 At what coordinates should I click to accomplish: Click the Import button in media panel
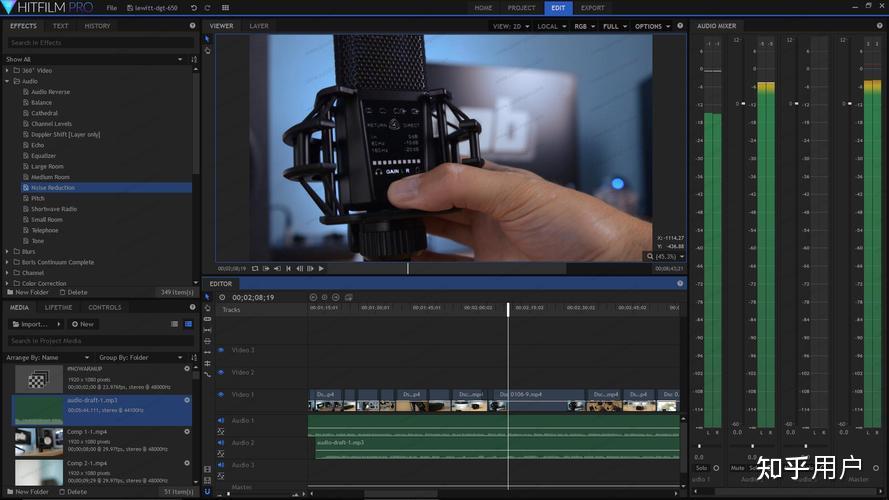coord(35,324)
